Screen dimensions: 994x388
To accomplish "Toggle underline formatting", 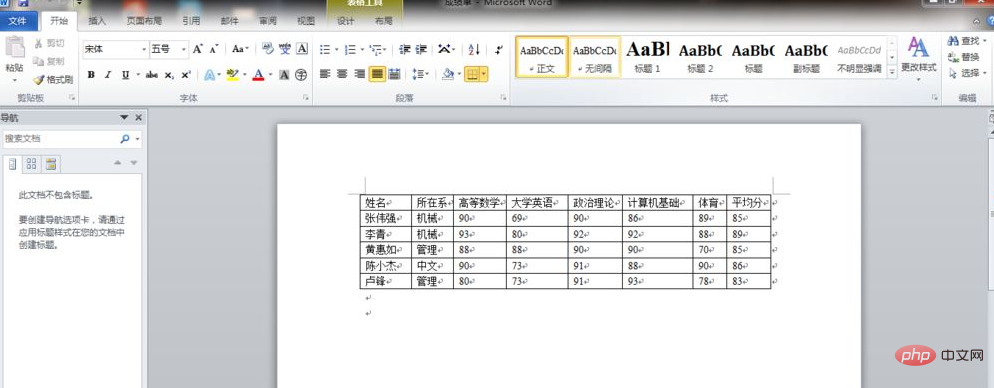I will click(125, 75).
